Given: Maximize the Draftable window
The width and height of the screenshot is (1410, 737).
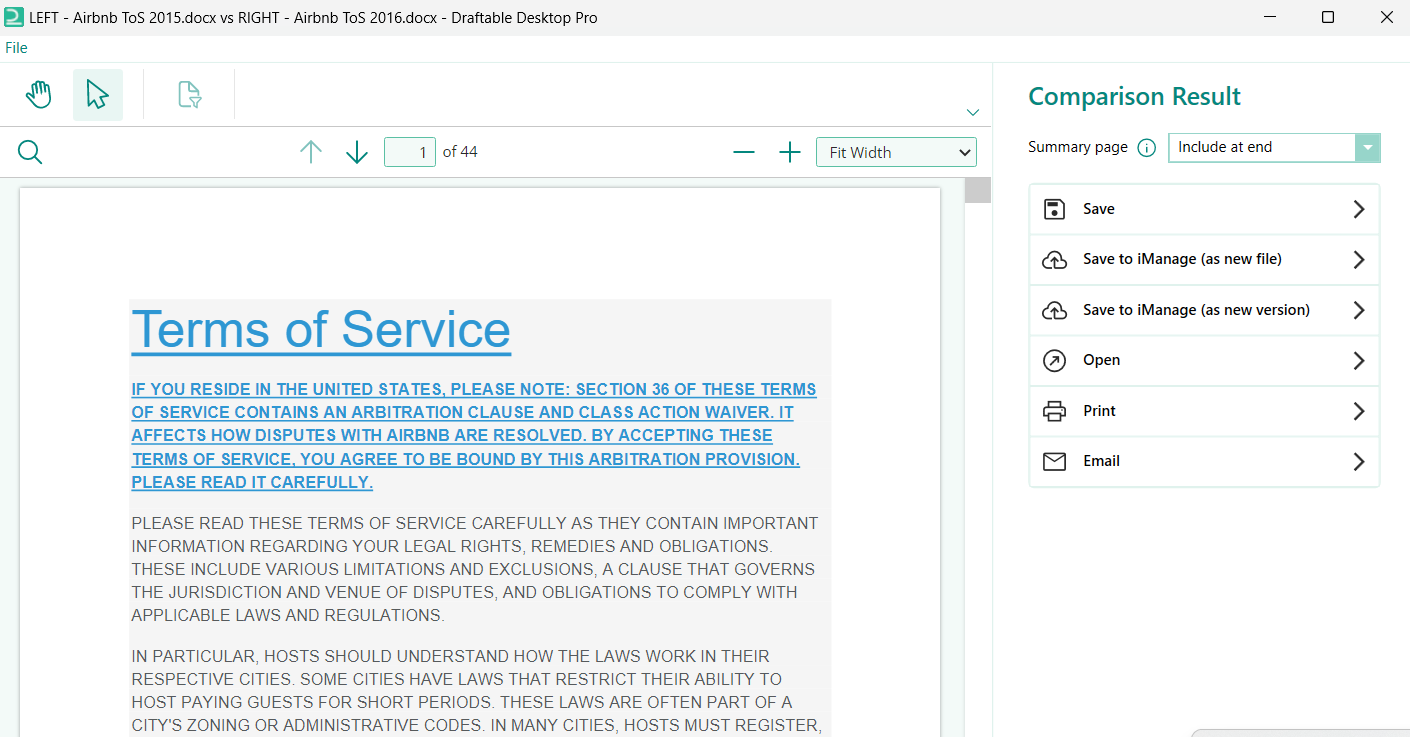Looking at the screenshot, I should 1328,17.
